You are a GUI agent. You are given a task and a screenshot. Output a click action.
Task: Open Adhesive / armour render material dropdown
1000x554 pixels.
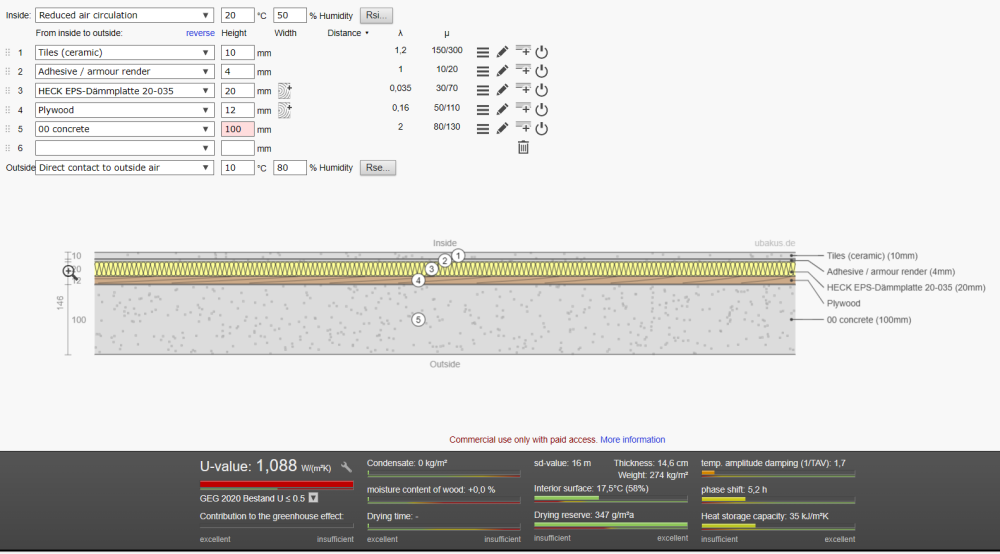coord(124,71)
